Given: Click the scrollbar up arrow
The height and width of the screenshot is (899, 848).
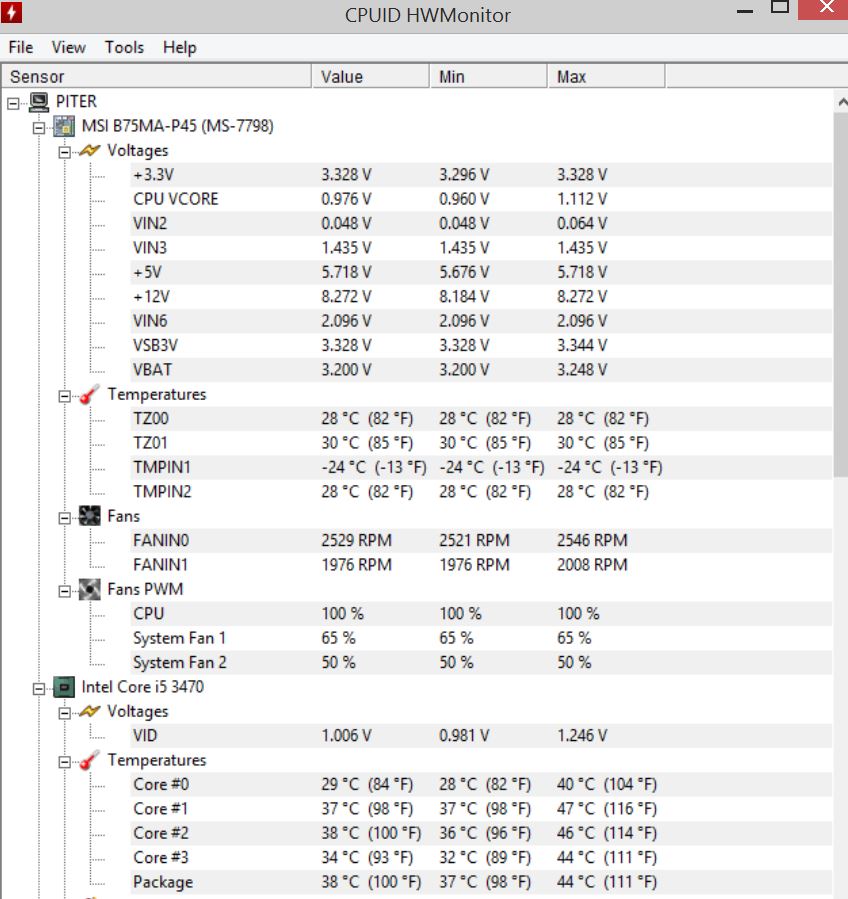Looking at the screenshot, I should pos(842,102).
